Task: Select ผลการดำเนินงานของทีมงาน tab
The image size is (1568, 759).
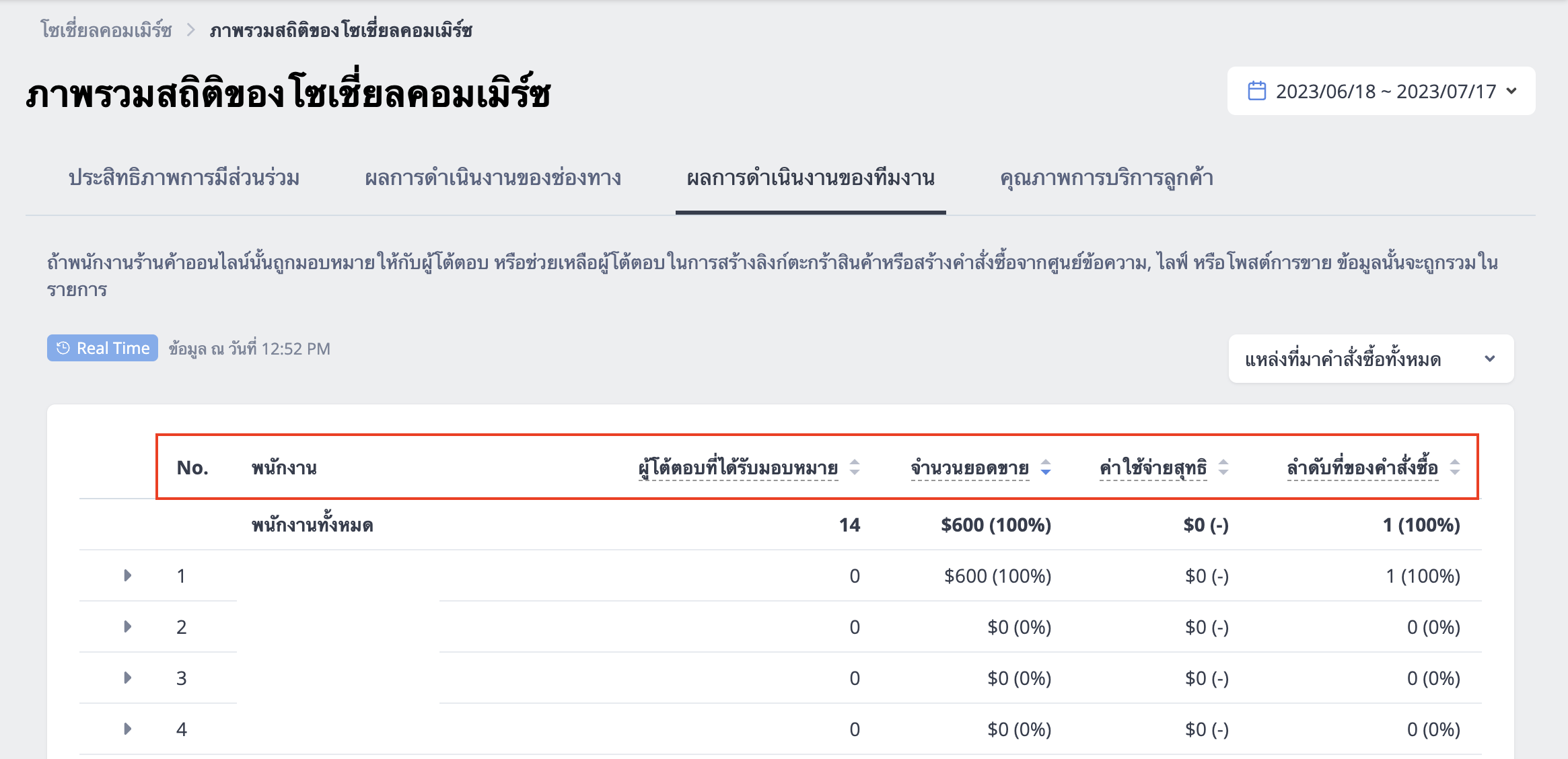Action: click(x=810, y=178)
